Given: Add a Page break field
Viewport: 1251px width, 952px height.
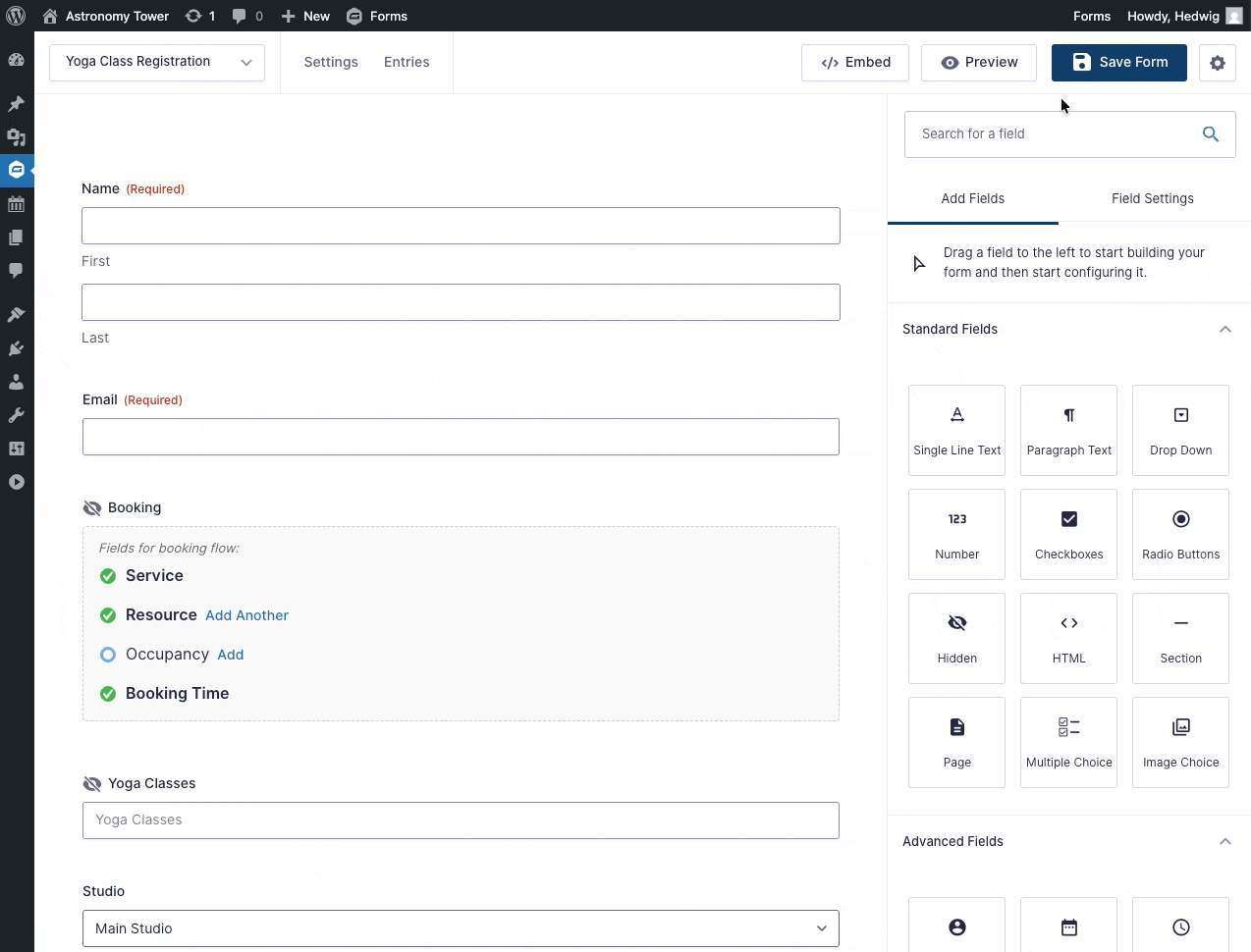Looking at the screenshot, I should pos(956,742).
